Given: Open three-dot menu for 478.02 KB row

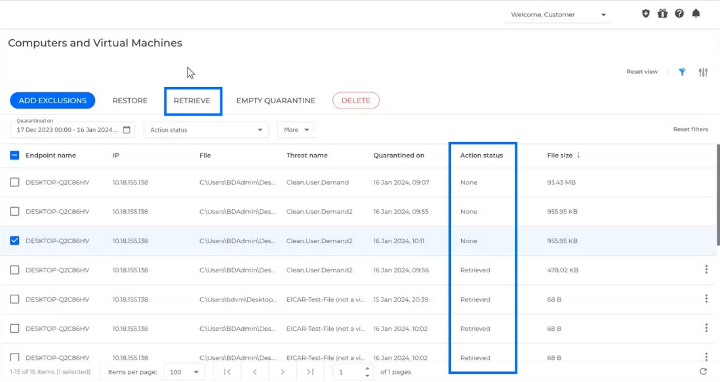Looking at the screenshot, I should click(x=706, y=270).
